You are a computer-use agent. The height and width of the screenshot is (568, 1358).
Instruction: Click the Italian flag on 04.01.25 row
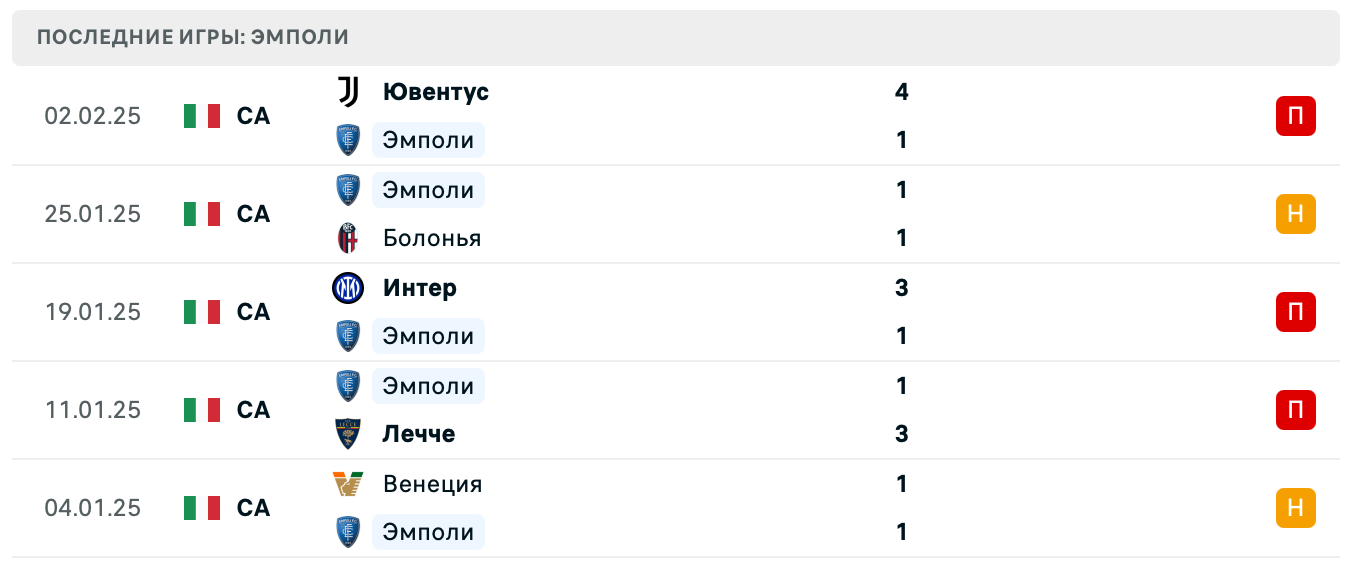[x=202, y=508]
